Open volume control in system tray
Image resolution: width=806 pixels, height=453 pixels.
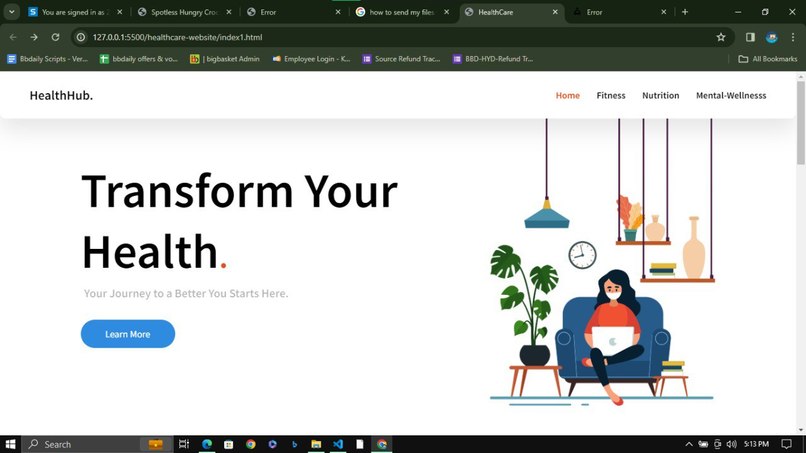click(731, 444)
